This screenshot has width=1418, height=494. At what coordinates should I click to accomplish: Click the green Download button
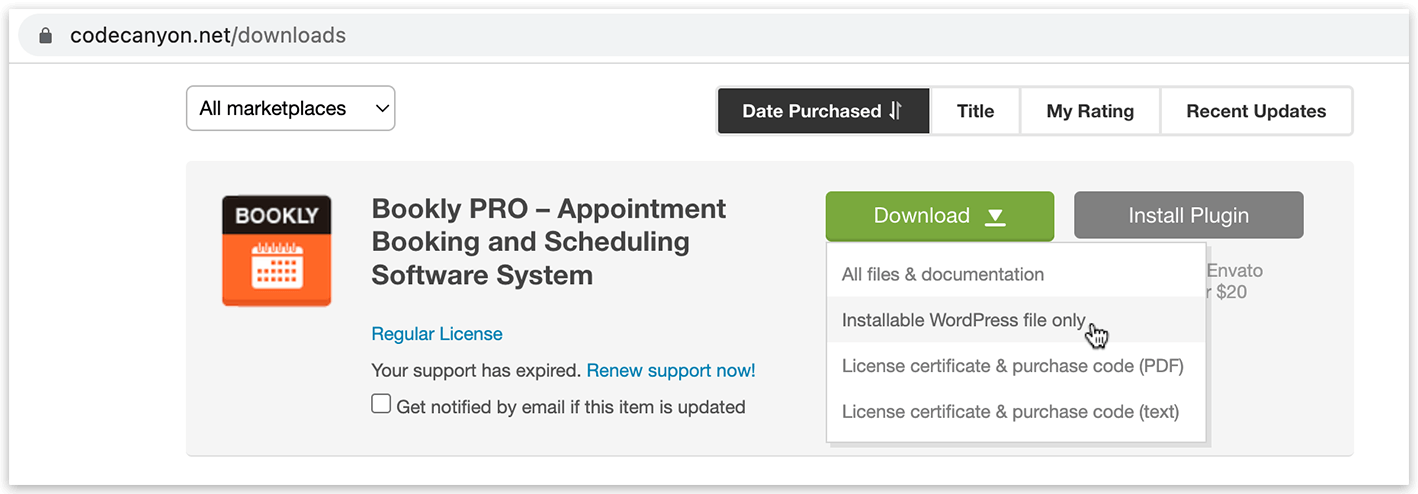(940, 216)
